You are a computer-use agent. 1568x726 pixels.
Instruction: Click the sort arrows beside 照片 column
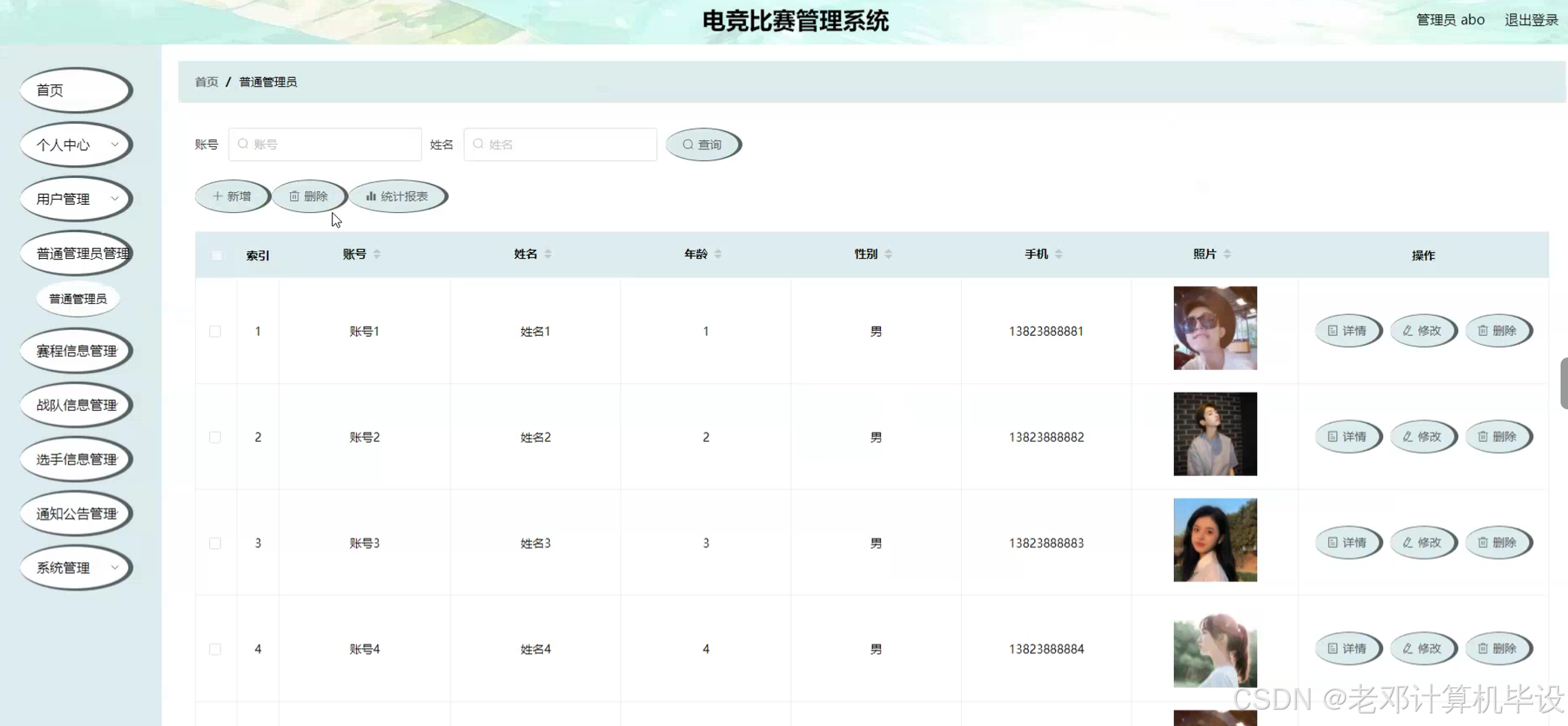coord(1227,254)
